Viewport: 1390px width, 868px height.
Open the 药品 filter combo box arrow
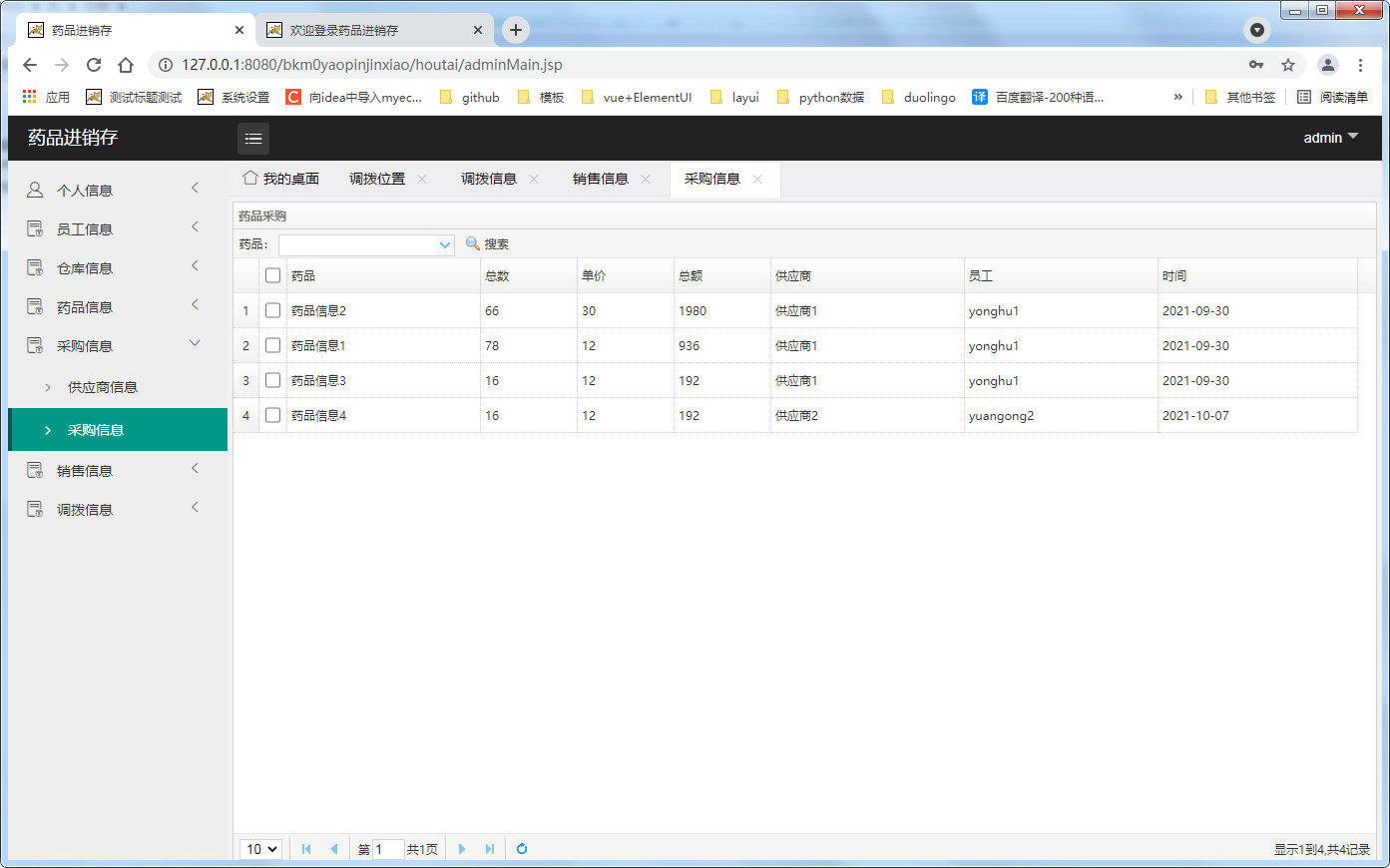[445, 244]
